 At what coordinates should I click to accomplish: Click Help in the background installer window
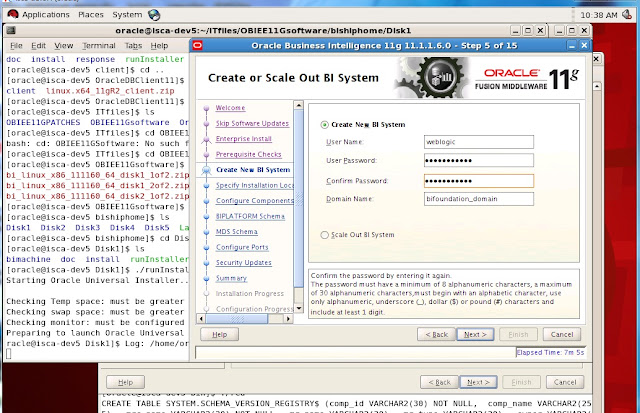click(125, 382)
